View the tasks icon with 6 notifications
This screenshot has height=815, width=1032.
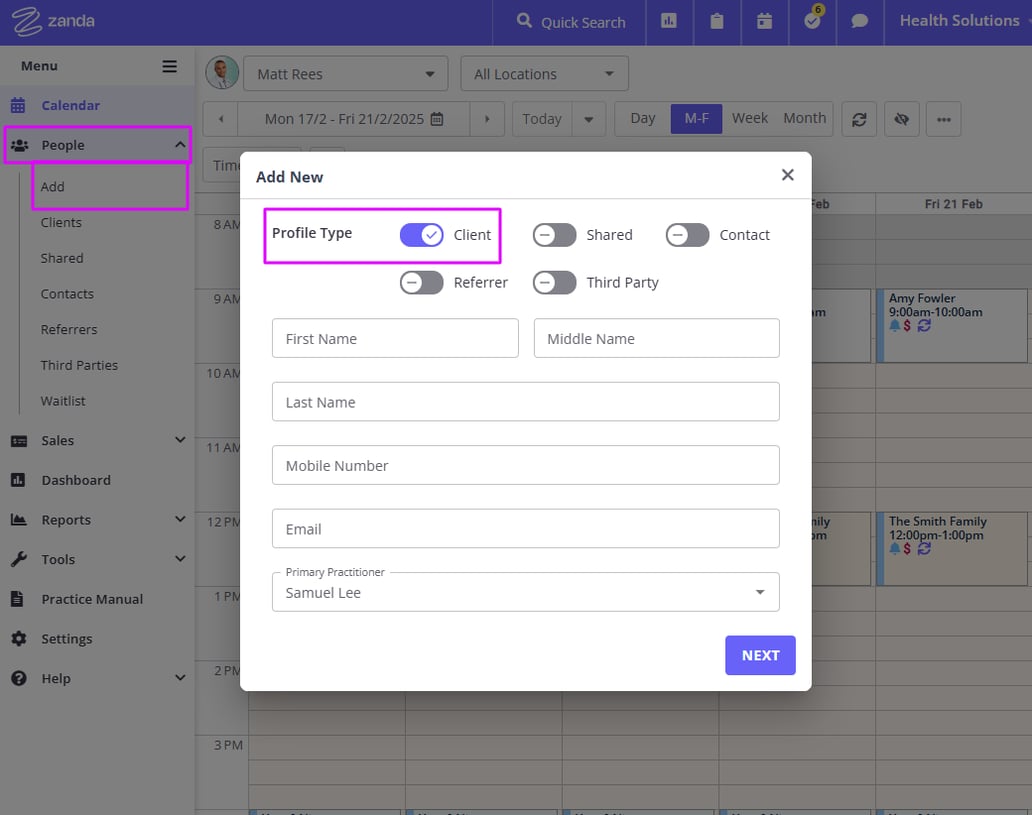812,22
